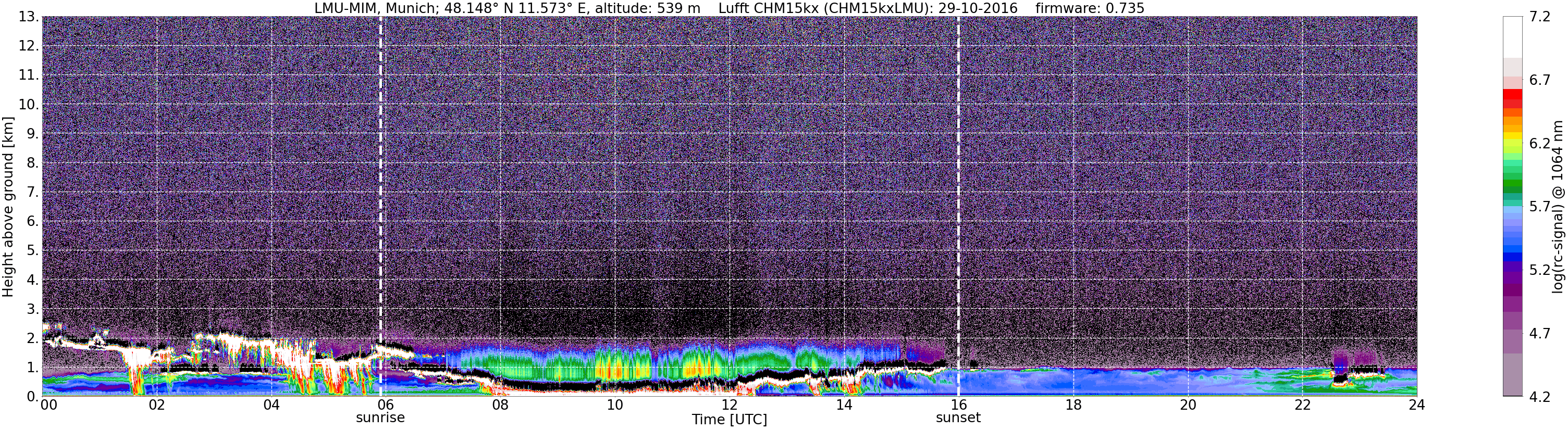Click the red segment of the colorbar
This screenshot has width=1568, height=430.
coord(1513,95)
